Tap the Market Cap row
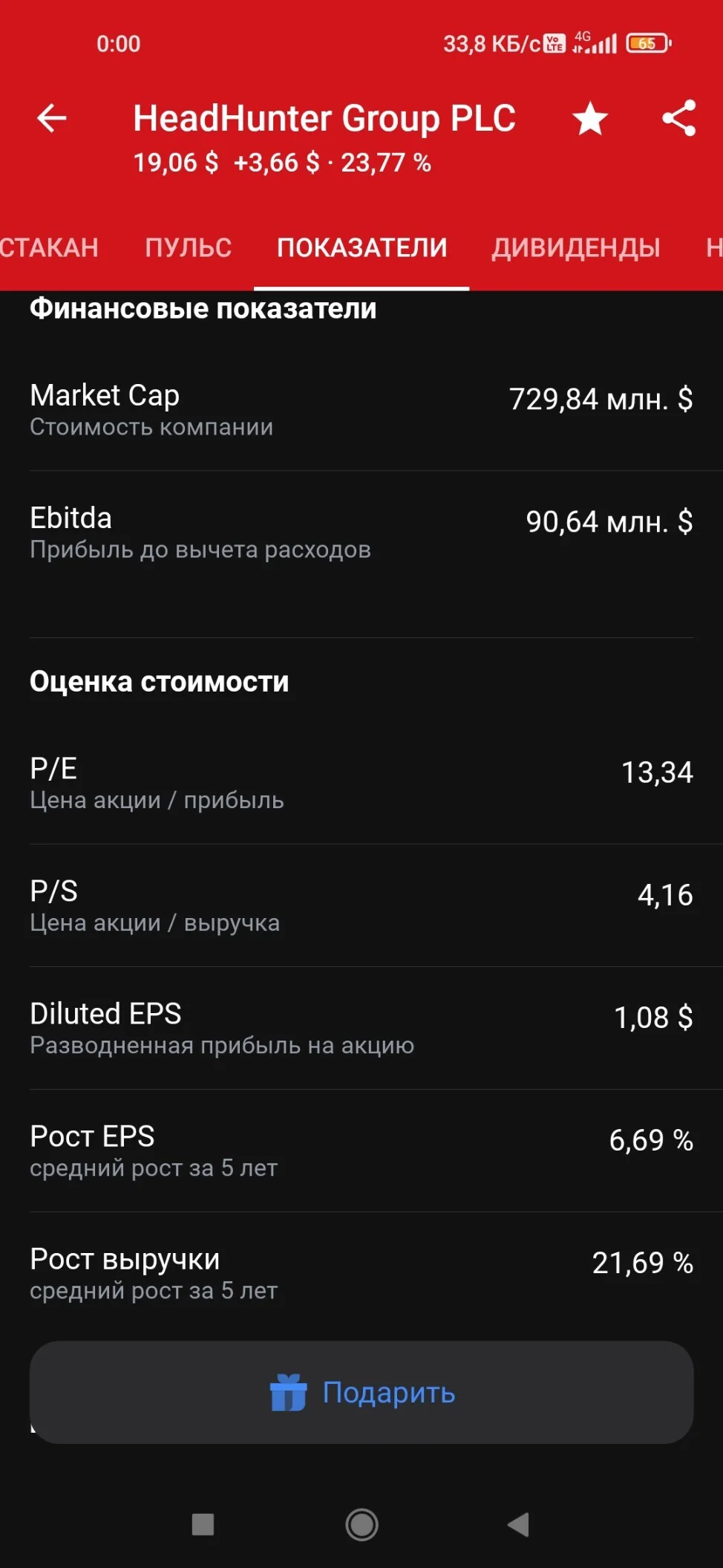 pos(361,409)
